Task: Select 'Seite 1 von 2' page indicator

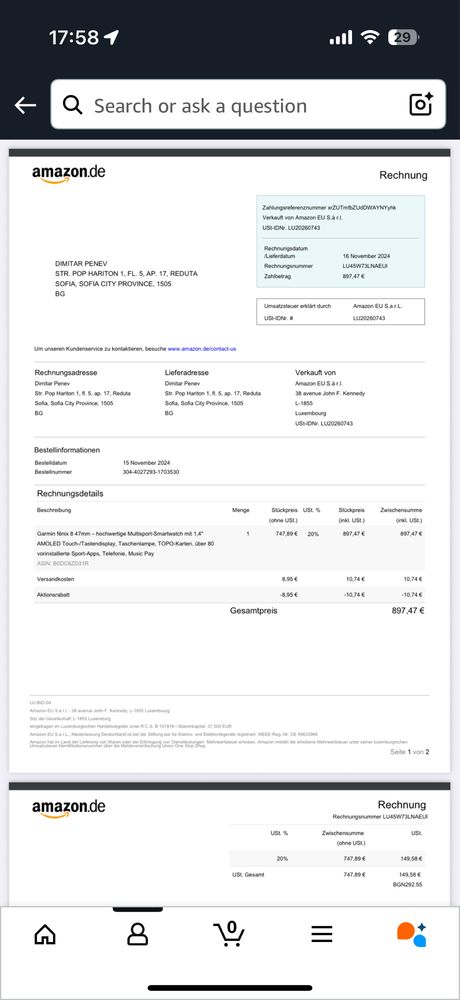Action: [x=410, y=752]
